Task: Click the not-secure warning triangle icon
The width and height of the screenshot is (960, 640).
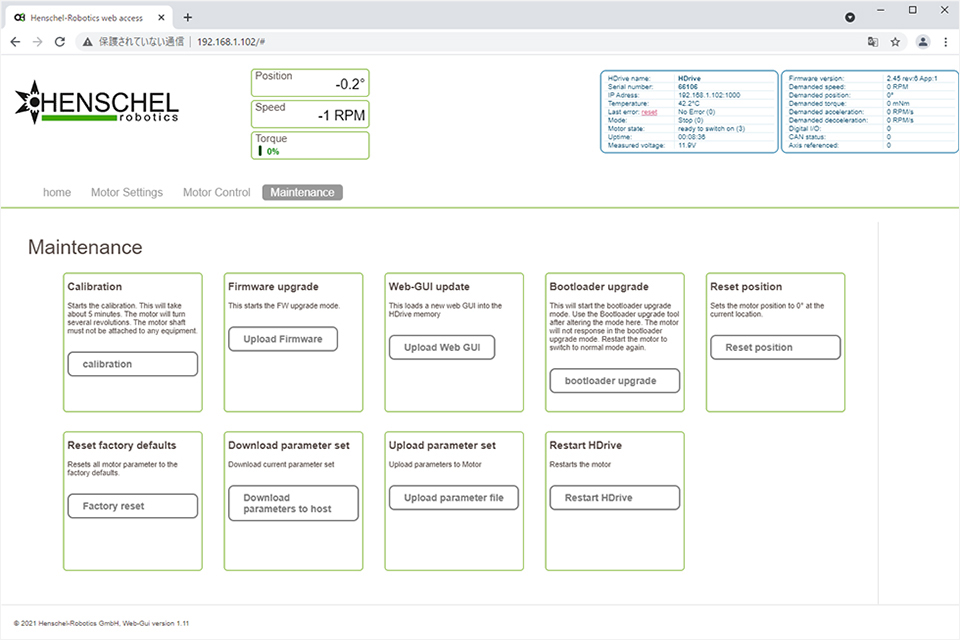Action: pyautogui.click(x=88, y=42)
